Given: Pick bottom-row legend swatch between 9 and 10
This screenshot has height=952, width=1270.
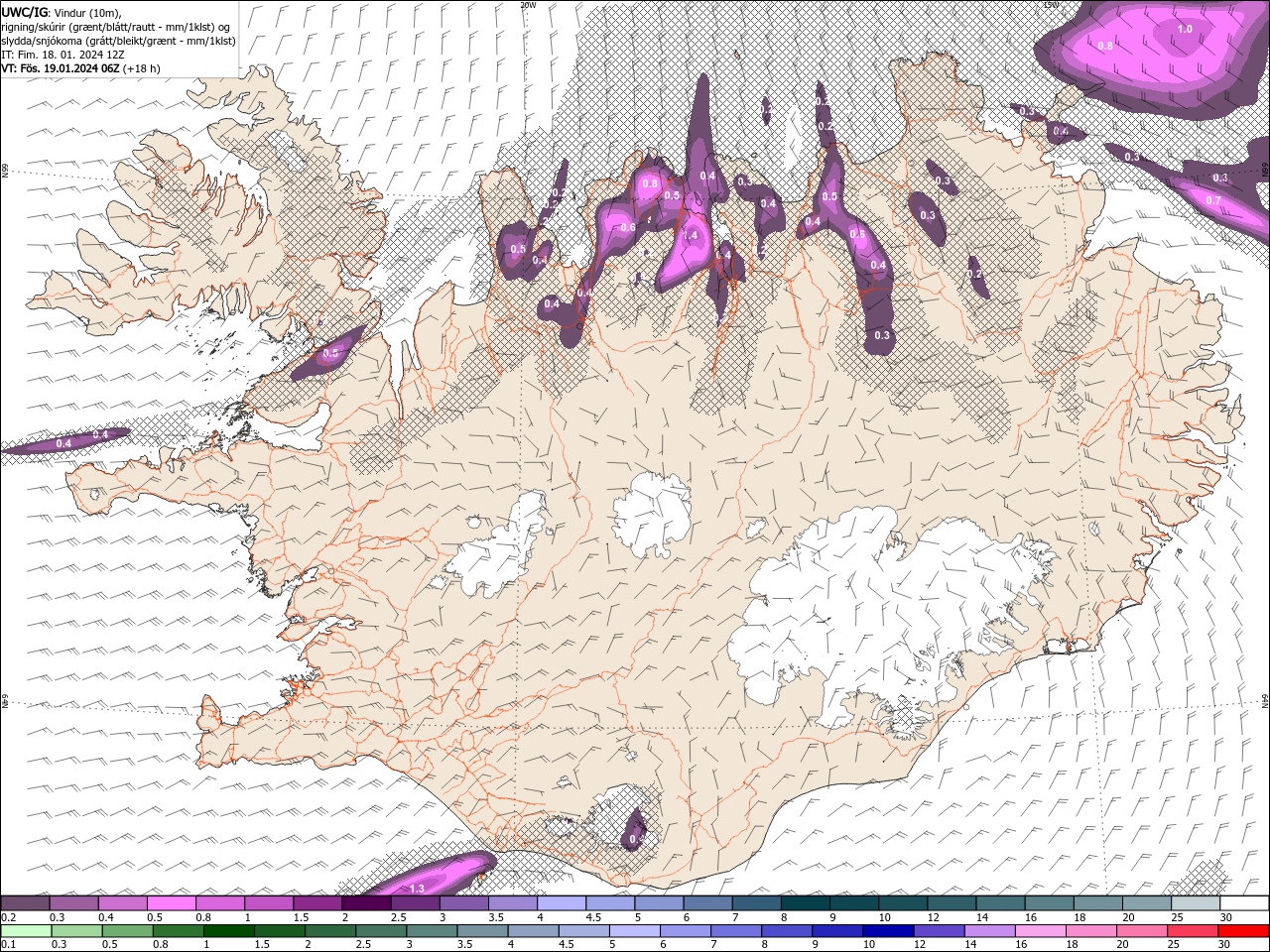Looking at the screenshot, I should pos(836,930).
